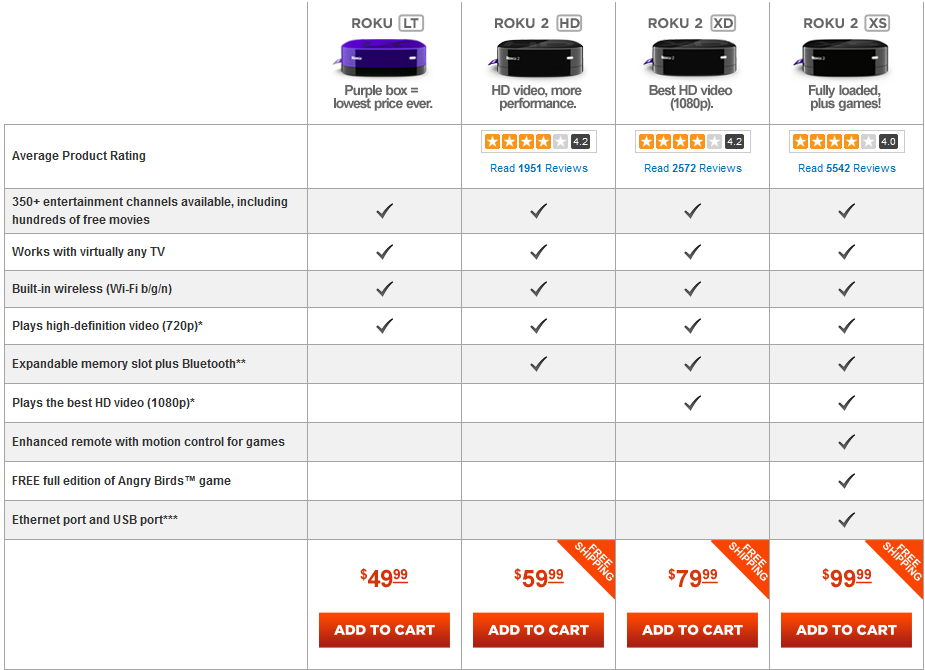Click the Roku 2 HD star rating 4.2
925x670 pixels.
coord(539,142)
